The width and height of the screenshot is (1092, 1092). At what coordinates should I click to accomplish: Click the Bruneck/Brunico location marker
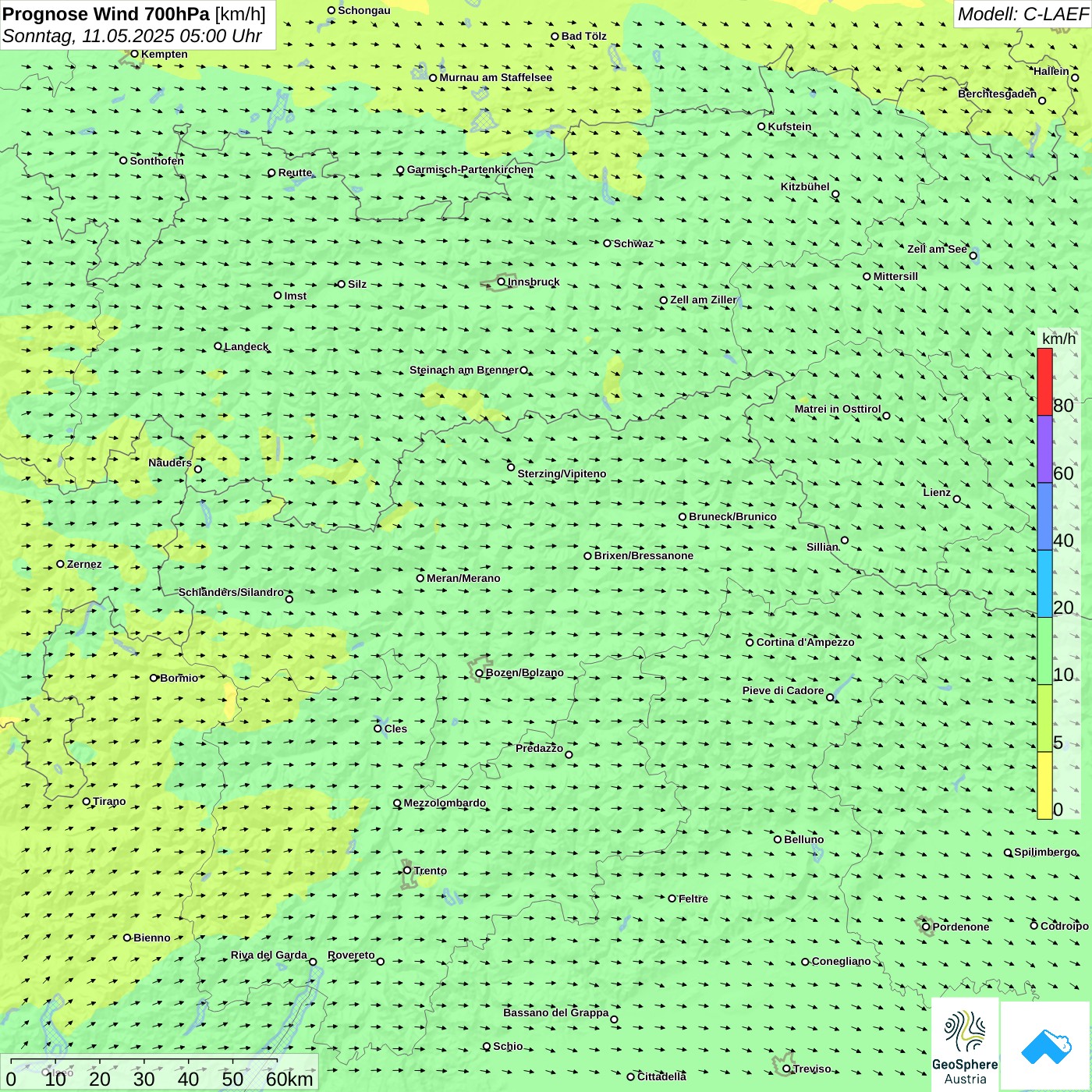coord(682,516)
